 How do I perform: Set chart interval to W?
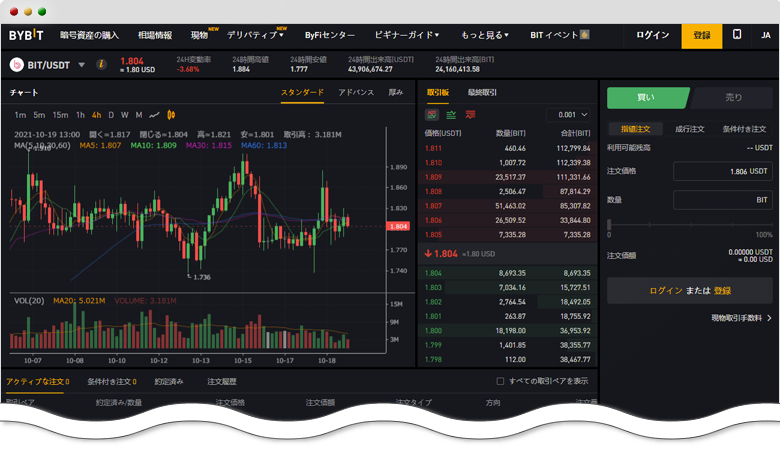point(124,115)
